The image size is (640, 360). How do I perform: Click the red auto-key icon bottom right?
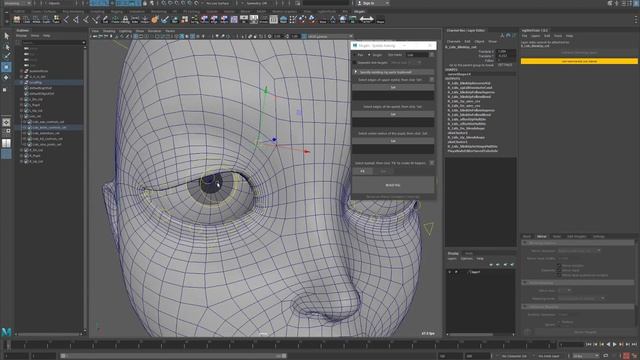(626, 356)
